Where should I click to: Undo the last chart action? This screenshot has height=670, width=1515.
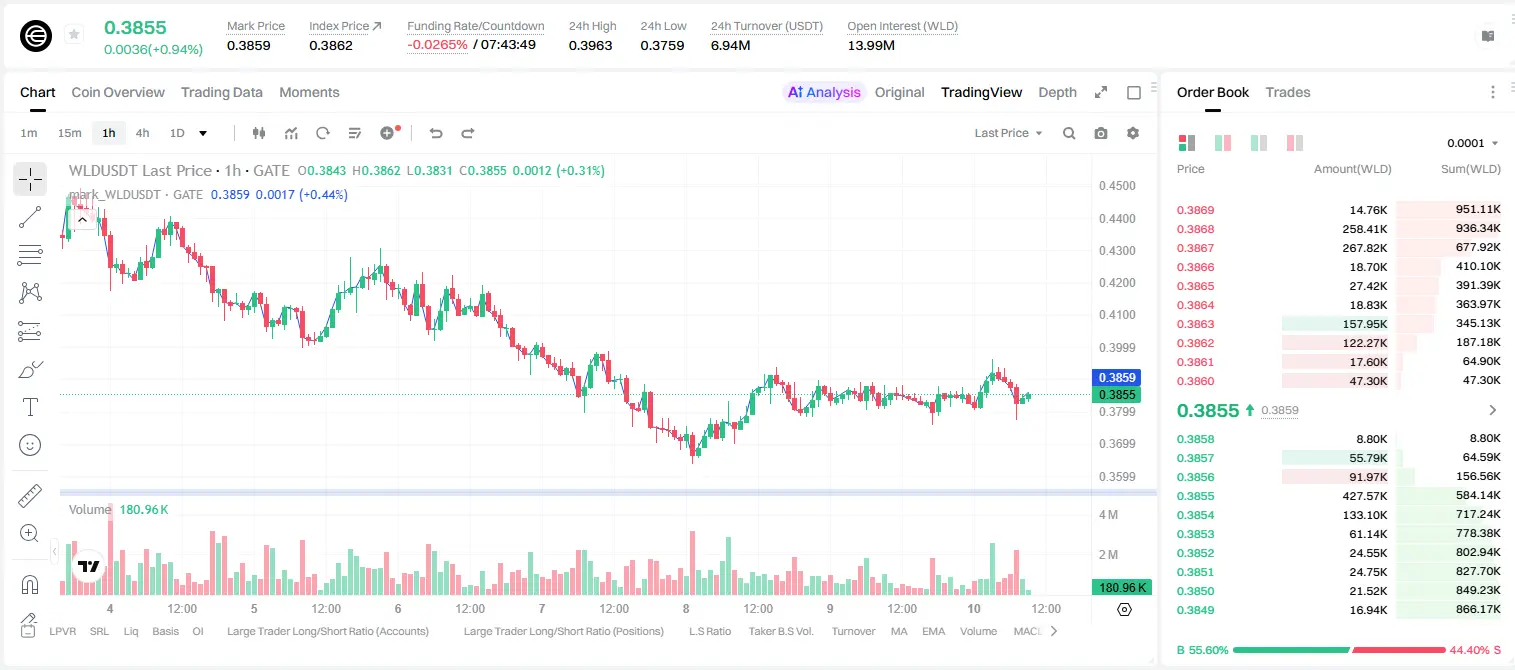pyautogui.click(x=435, y=133)
